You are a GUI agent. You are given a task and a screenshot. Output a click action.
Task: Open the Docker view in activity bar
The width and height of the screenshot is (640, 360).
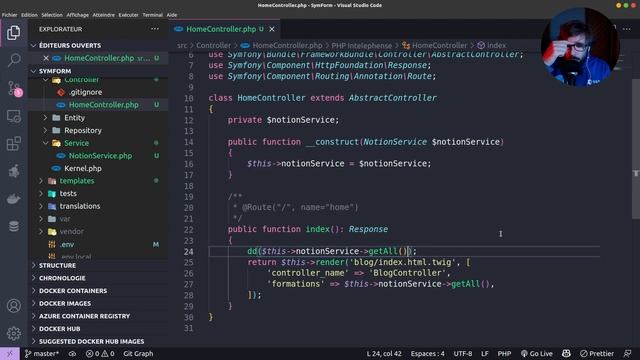(x=13, y=199)
